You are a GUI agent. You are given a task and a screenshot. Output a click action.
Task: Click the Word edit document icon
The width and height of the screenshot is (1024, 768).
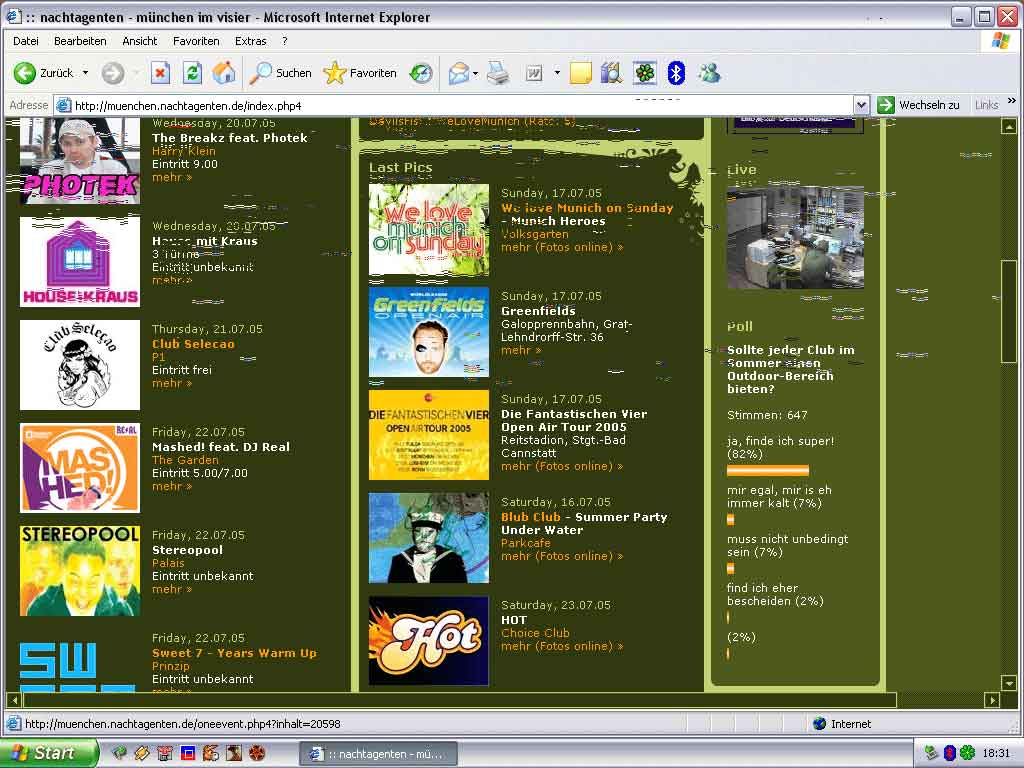[534, 73]
